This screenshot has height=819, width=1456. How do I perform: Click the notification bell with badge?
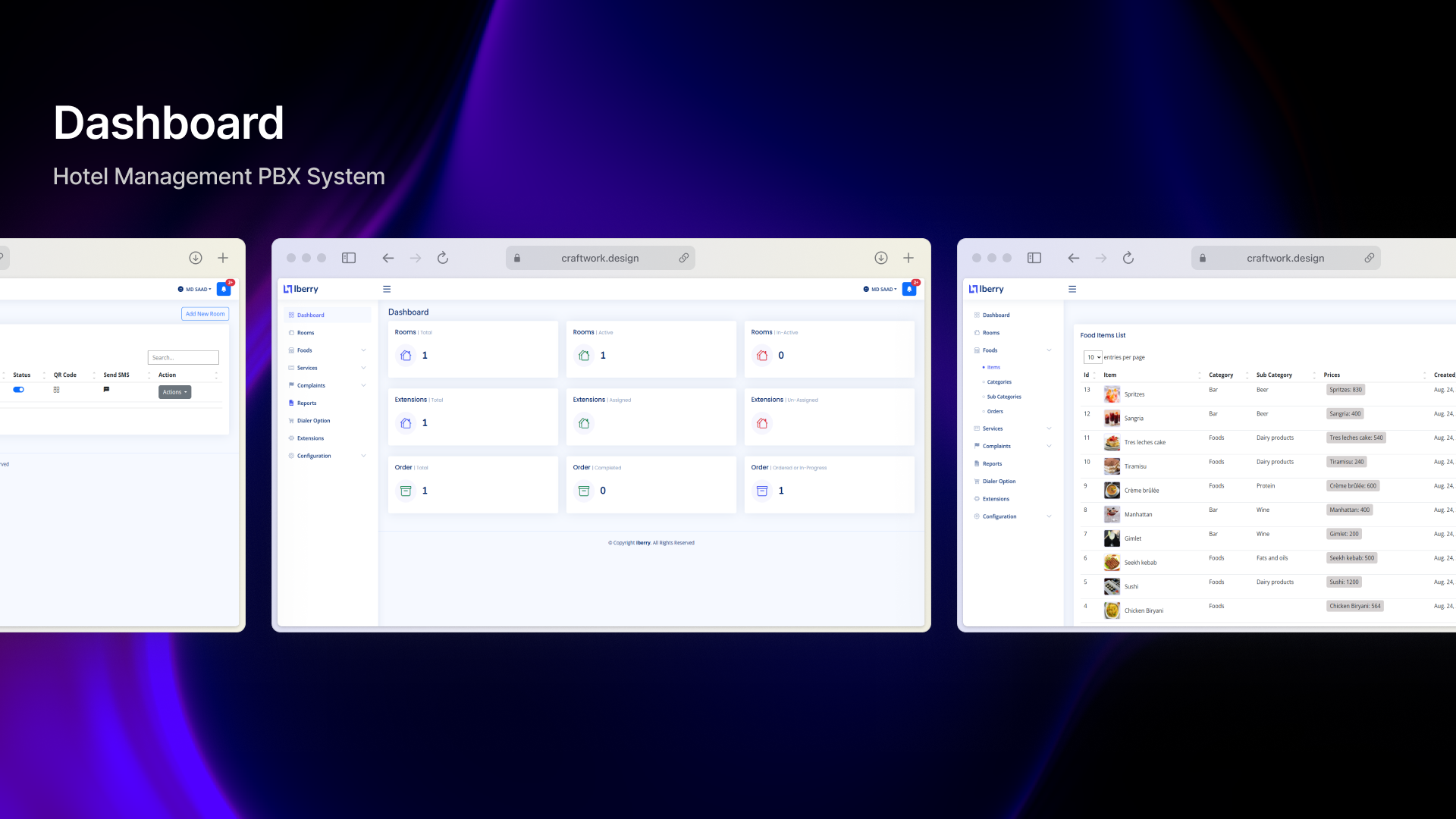pyautogui.click(x=909, y=289)
